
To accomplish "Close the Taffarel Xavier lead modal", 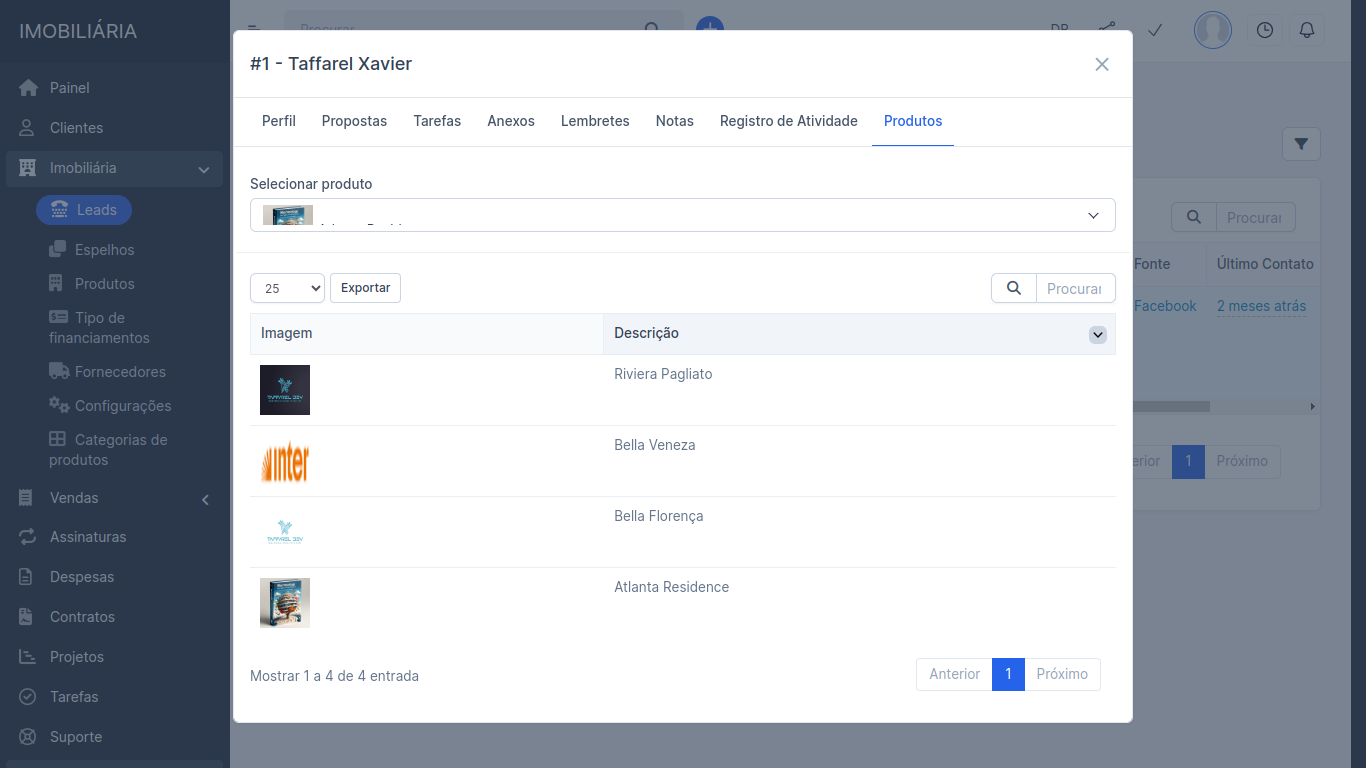I will tap(1102, 64).
